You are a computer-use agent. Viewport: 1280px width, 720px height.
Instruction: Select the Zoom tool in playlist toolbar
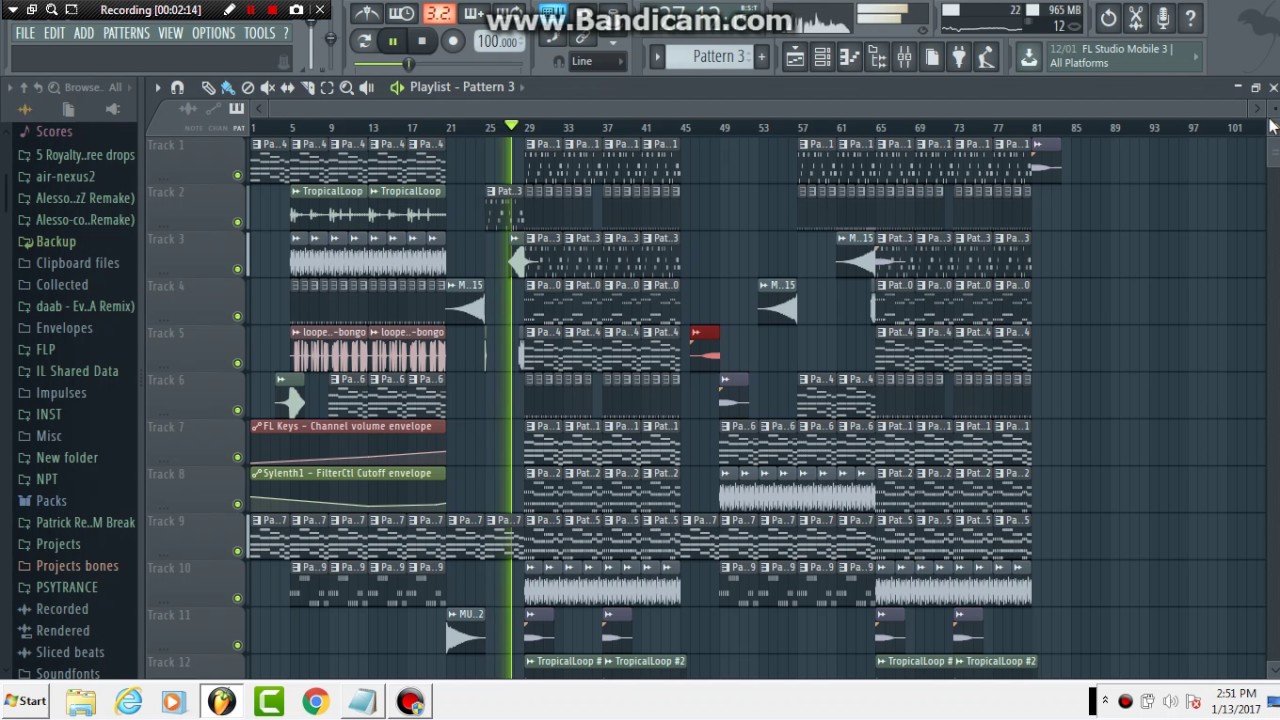click(x=346, y=88)
